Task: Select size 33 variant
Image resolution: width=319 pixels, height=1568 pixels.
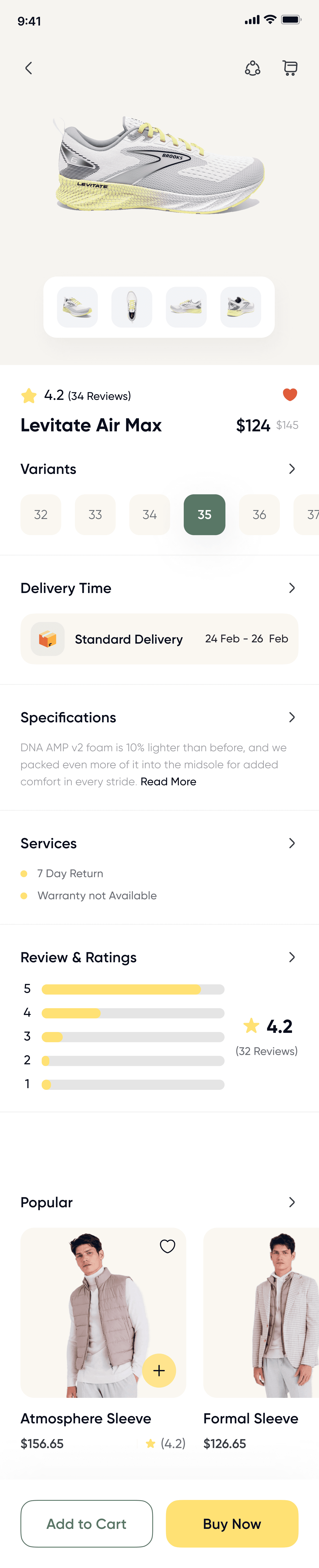Action: [95, 514]
